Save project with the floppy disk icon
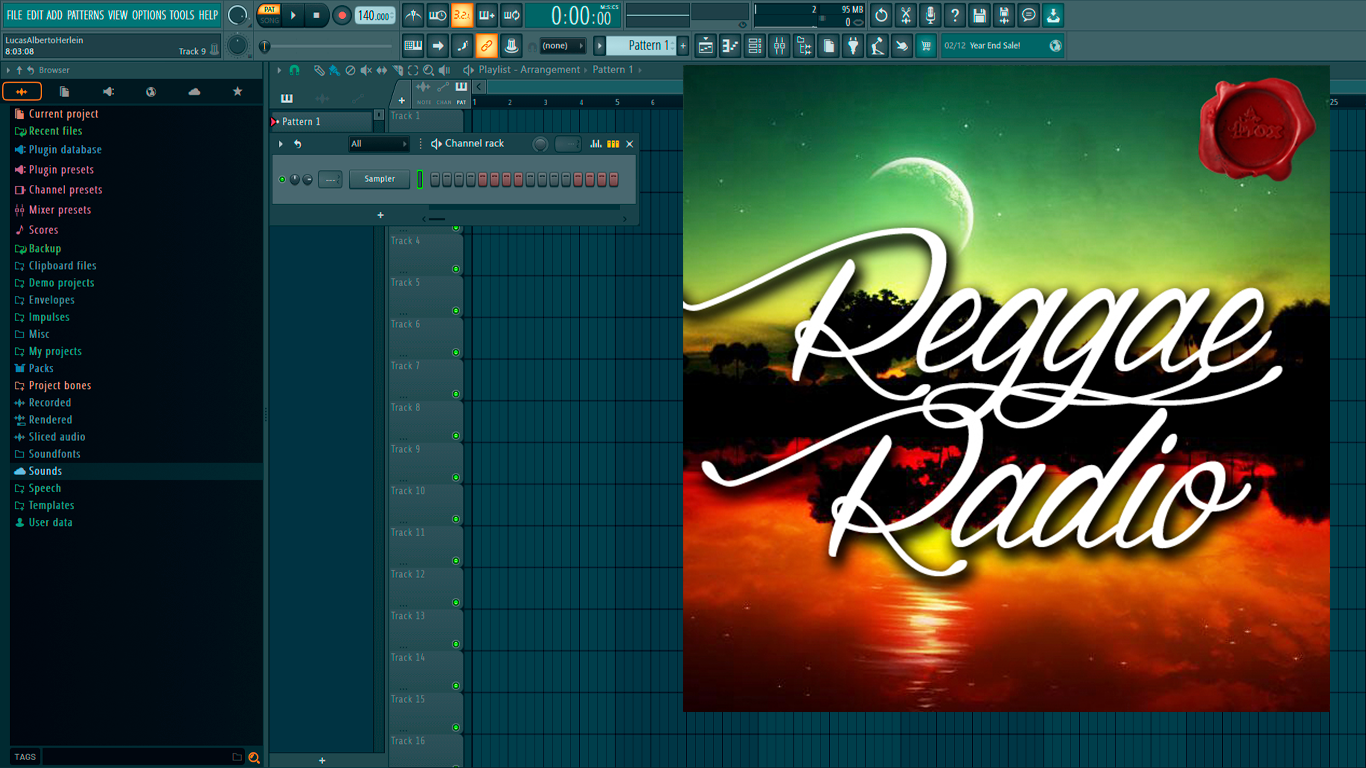 980,15
